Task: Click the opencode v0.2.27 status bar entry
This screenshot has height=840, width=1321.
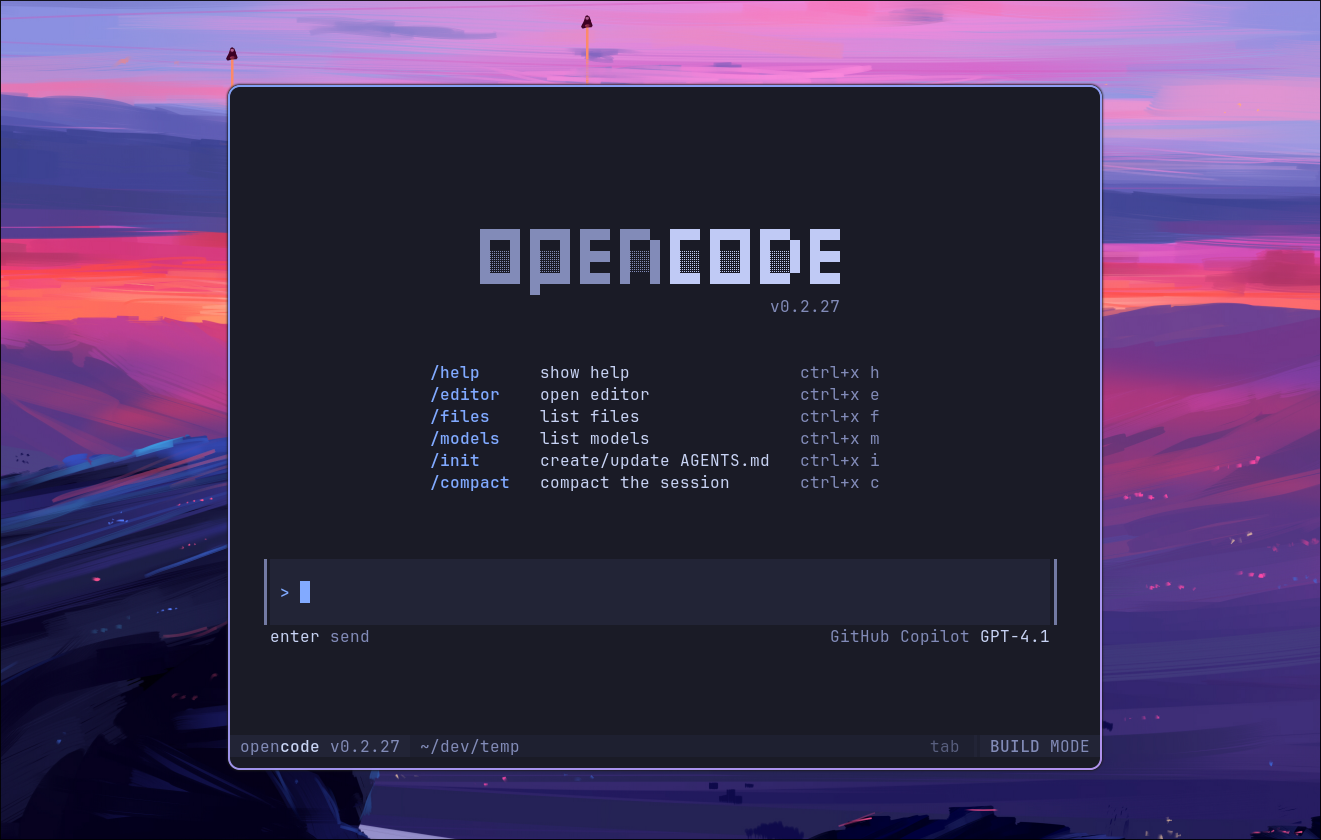Action: click(x=320, y=747)
